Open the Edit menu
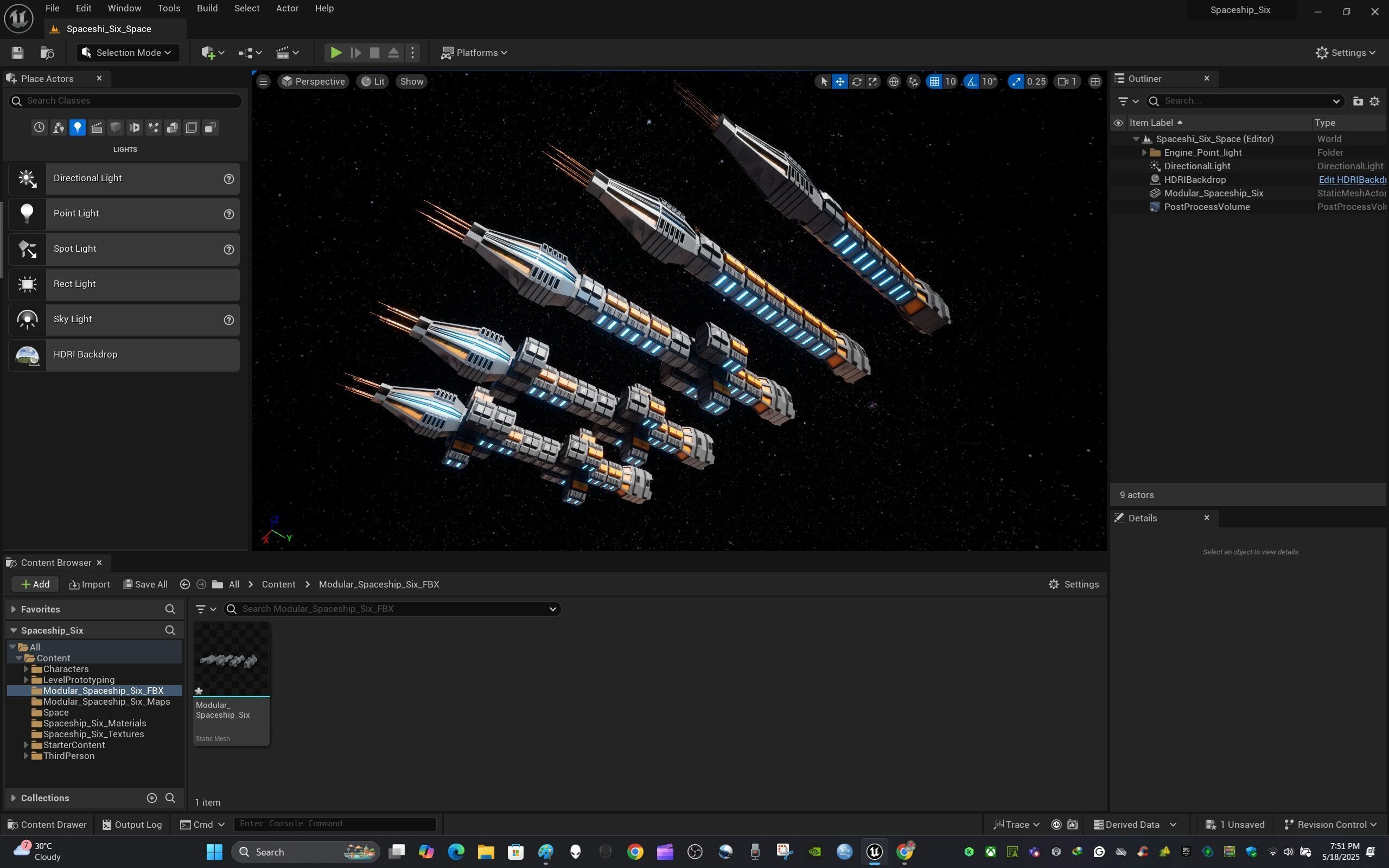This screenshot has width=1389, height=868. 83,9
